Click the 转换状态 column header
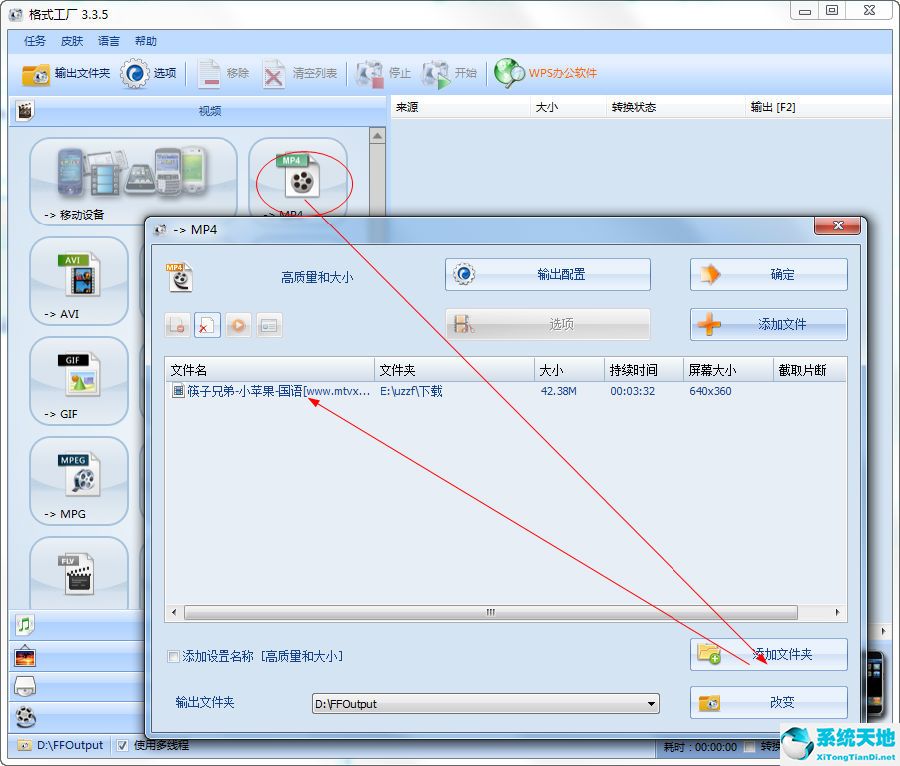Screen dimensions: 900x766 coord(676,107)
